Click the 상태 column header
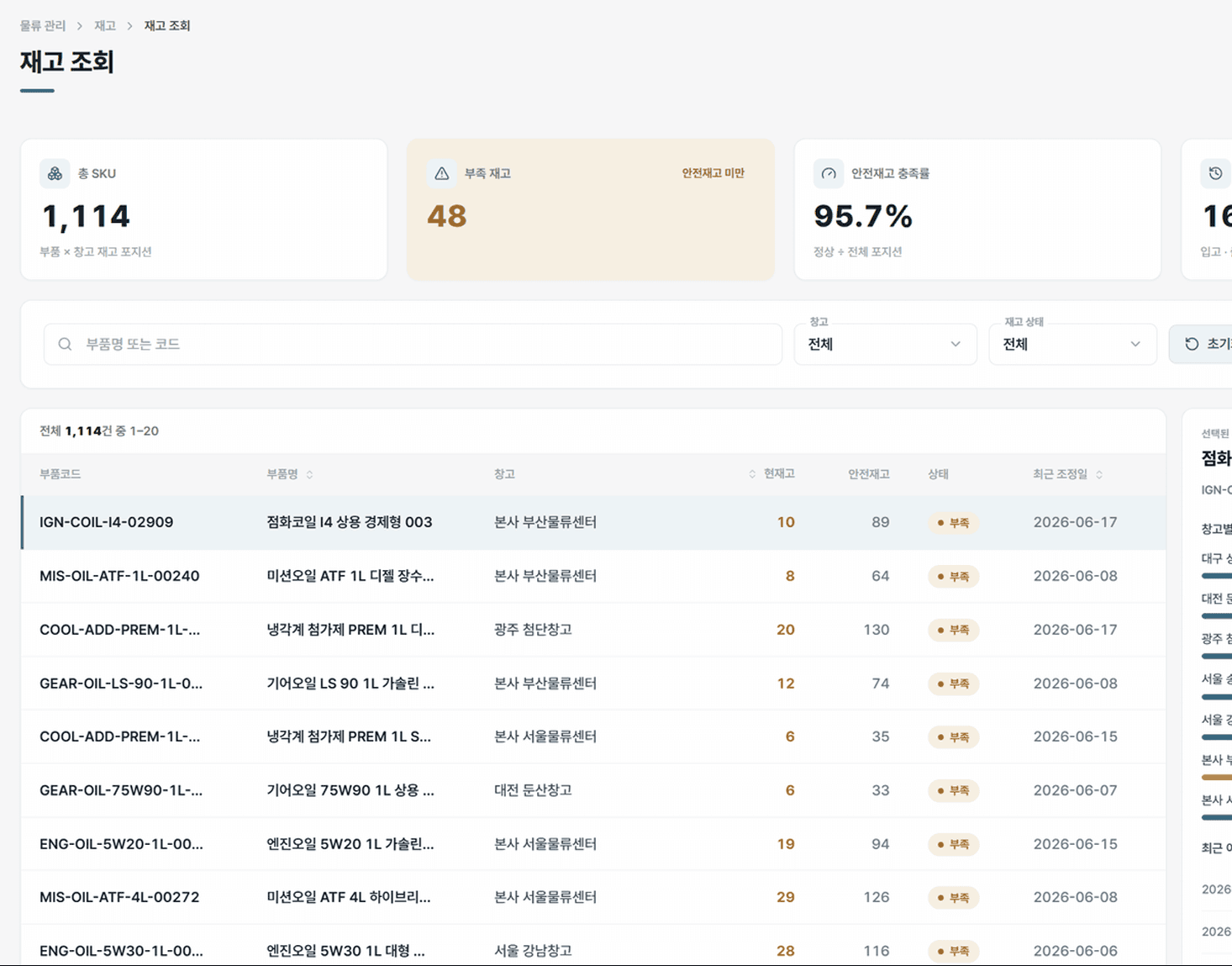The image size is (1232, 966). pos(938,474)
